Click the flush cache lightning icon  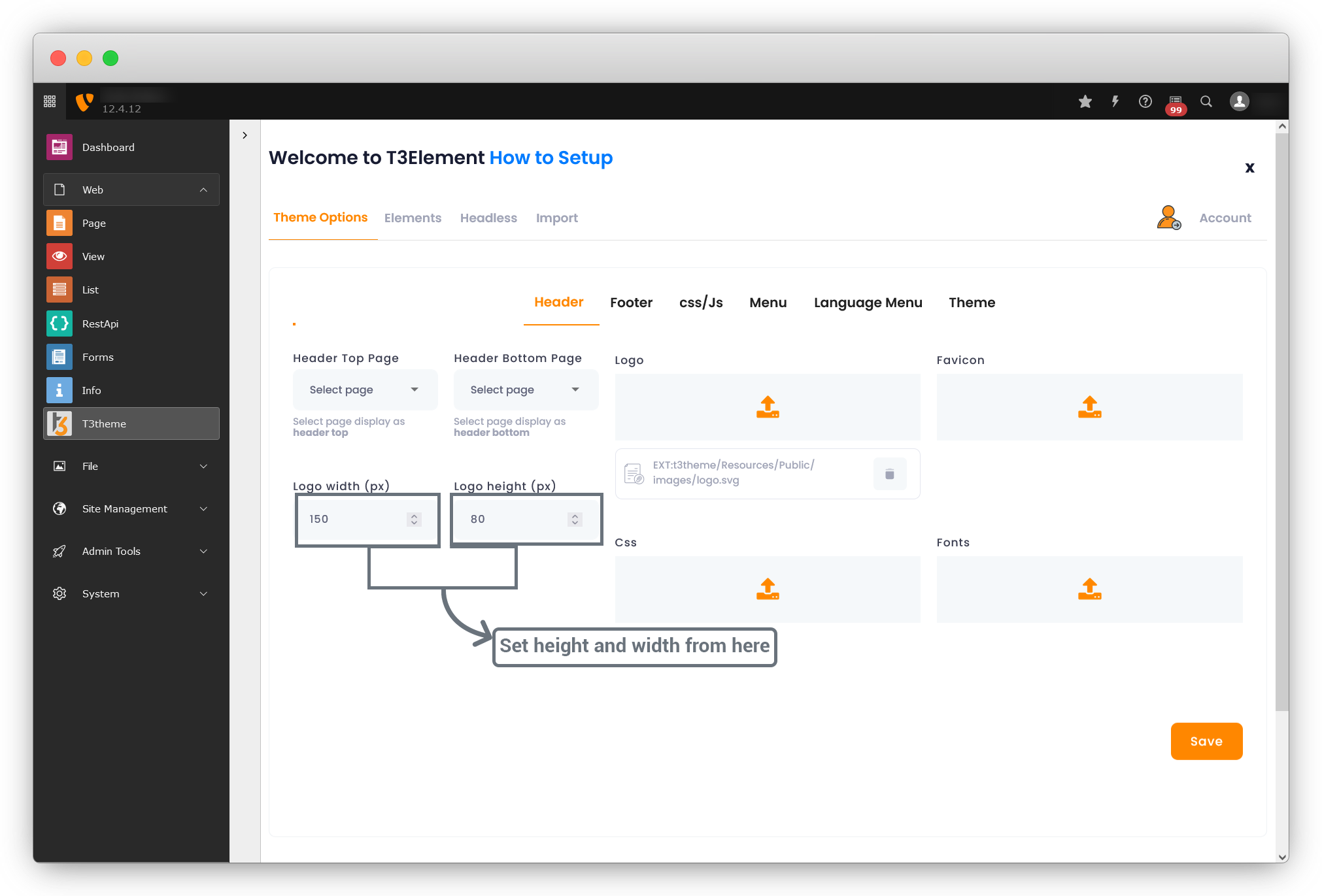click(1115, 101)
